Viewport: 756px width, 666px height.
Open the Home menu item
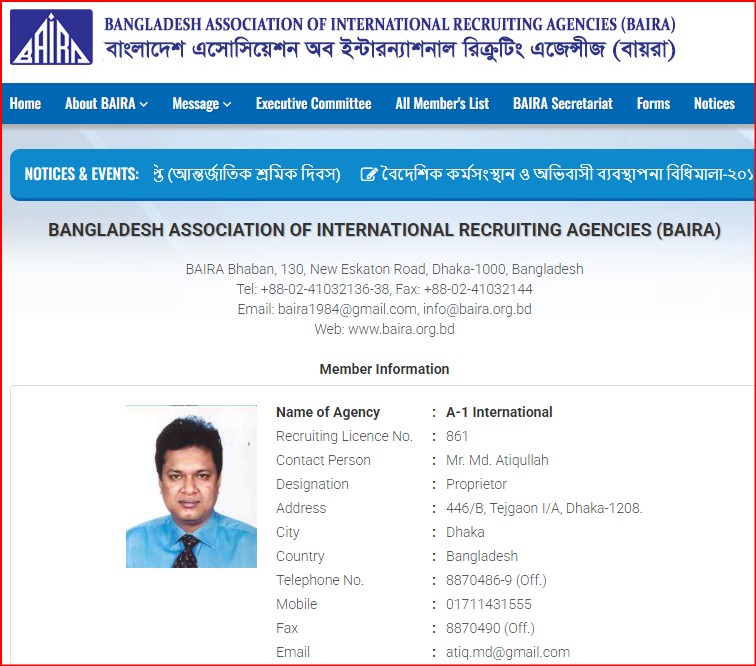25,104
